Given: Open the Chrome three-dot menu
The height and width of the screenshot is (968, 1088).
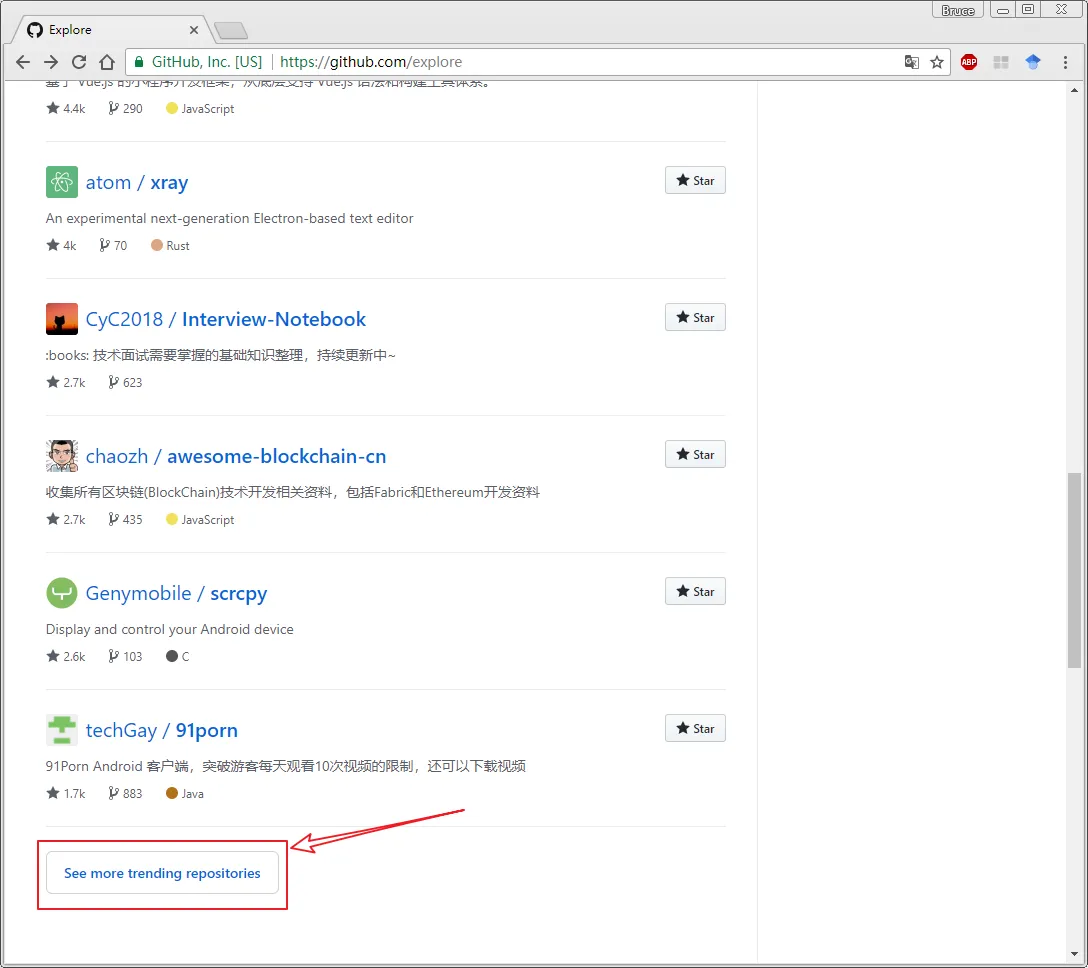Looking at the screenshot, I should [x=1066, y=62].
